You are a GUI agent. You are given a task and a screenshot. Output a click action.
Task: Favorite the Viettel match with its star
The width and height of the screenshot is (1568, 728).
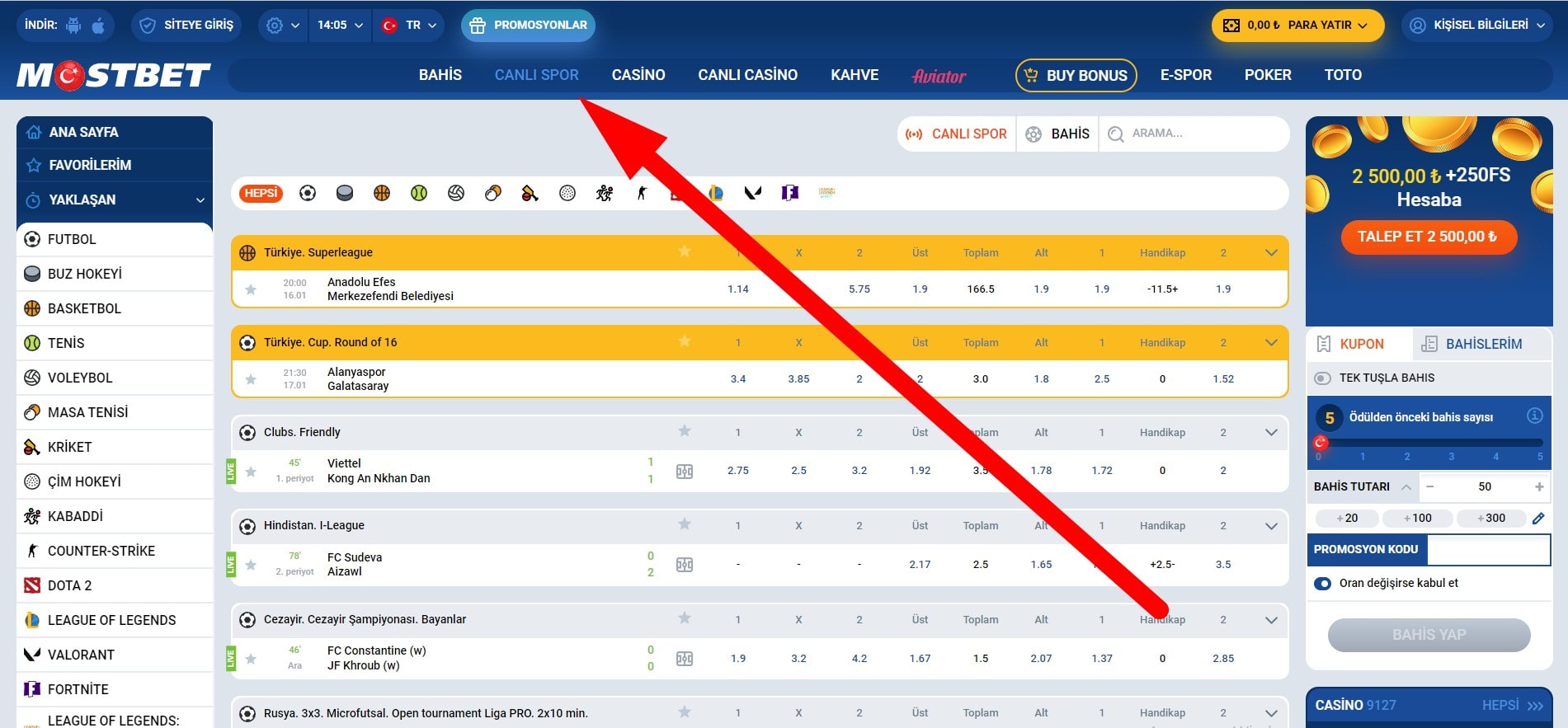(251, 472)
